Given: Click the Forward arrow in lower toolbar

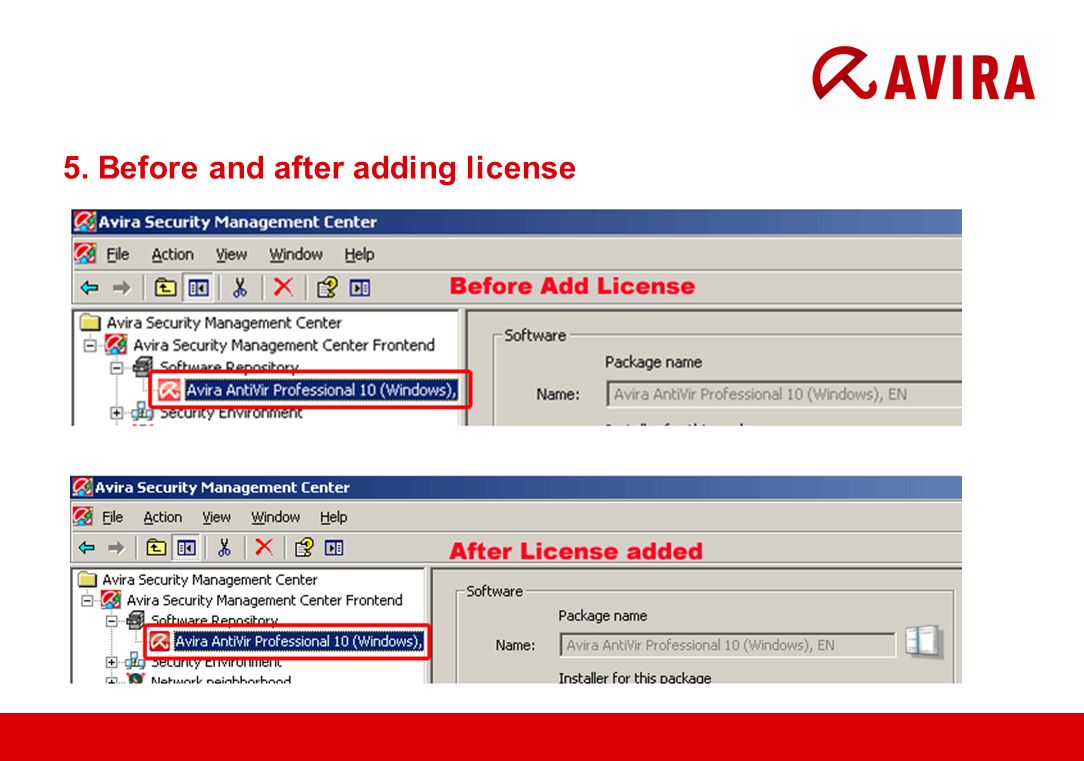Looking at the screenshot, I should (x=115, y=548).
